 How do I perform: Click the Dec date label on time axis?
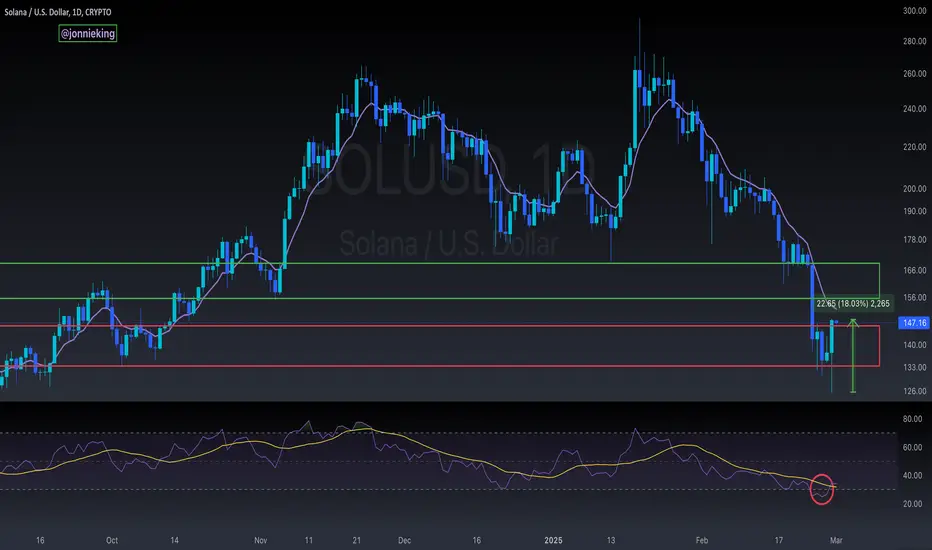click(x=404, y=540)
